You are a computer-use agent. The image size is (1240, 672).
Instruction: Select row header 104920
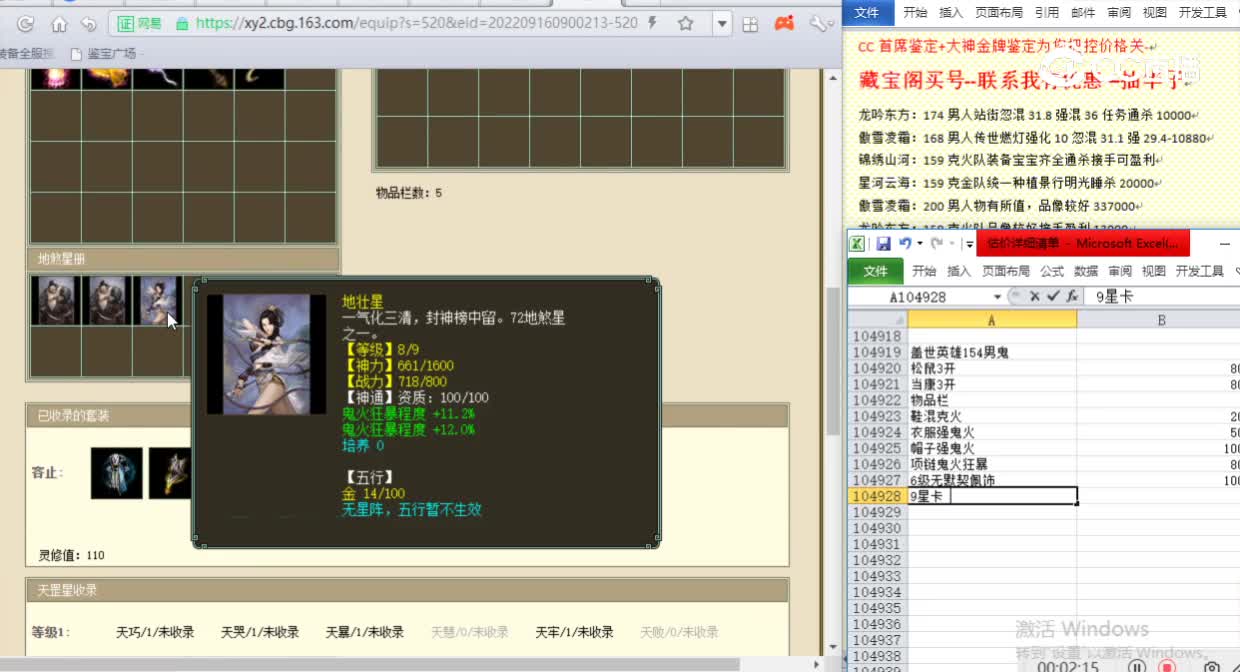point(877,369)
